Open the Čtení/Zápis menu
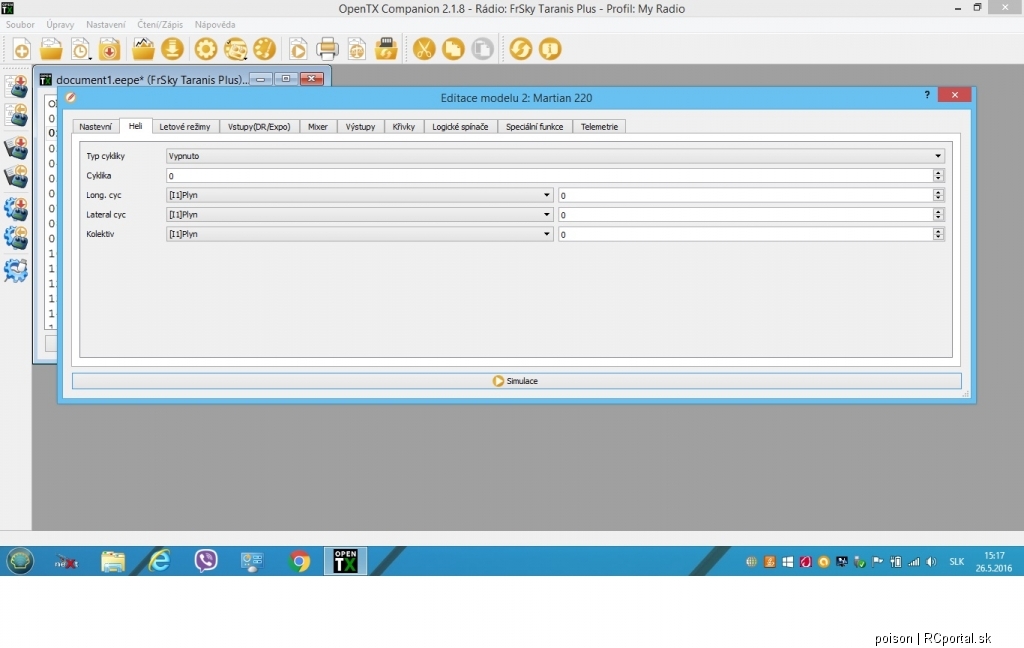The height and width of the screenshot is (648, 1024). click(x=160, y=25)
